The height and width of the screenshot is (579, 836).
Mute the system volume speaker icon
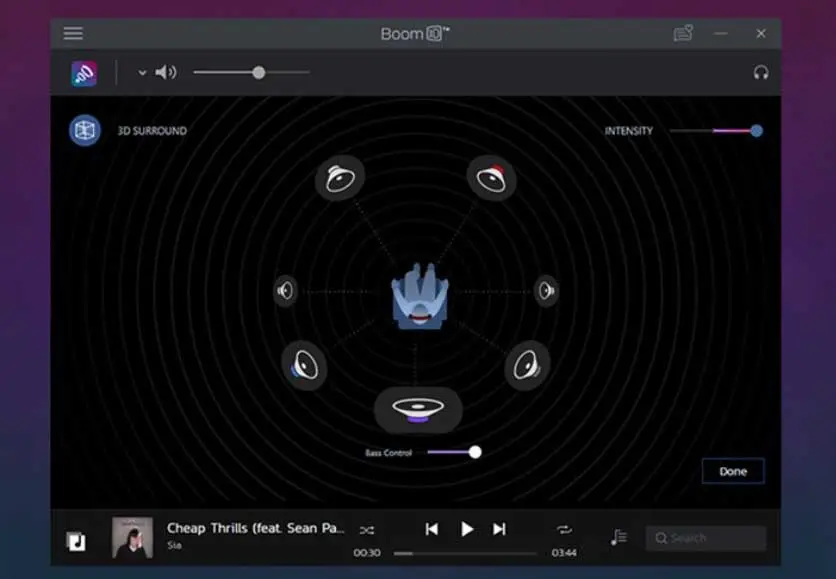click(x=165, y=72)
